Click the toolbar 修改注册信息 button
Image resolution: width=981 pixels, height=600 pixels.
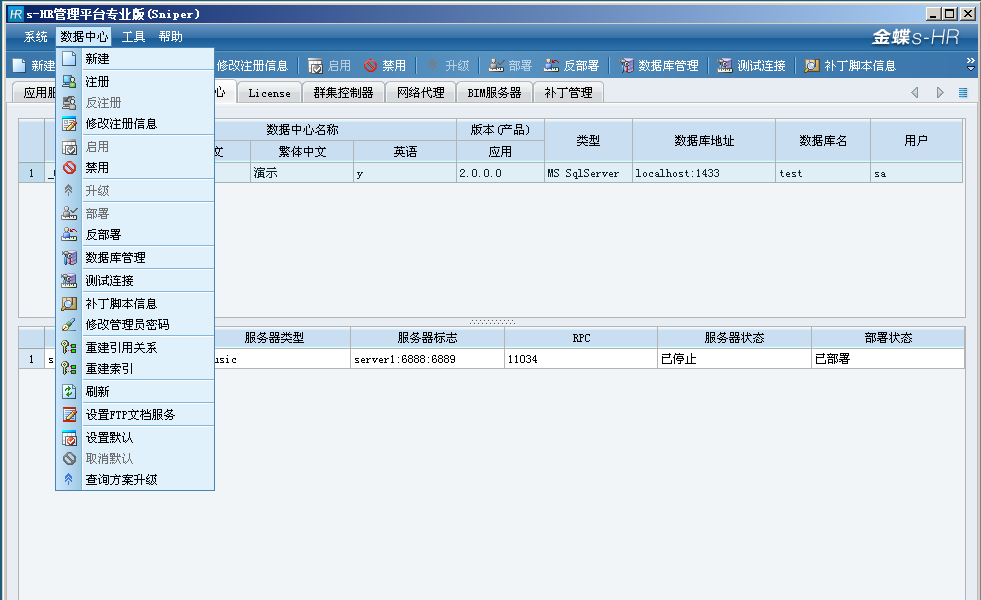(x=252, y=66)
